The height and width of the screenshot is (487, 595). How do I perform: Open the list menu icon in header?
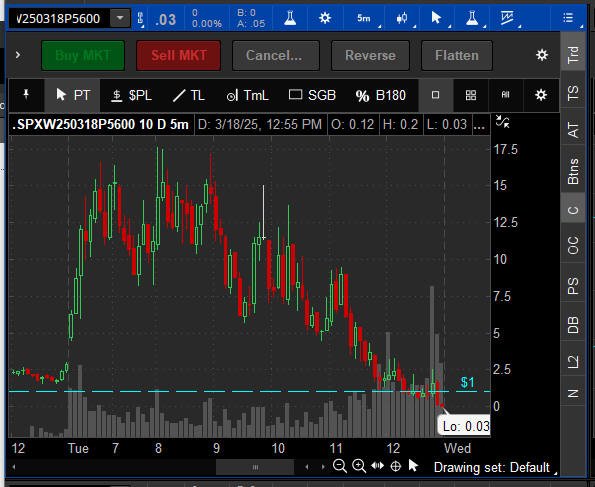pyautogui.click(x=568, y=18)
